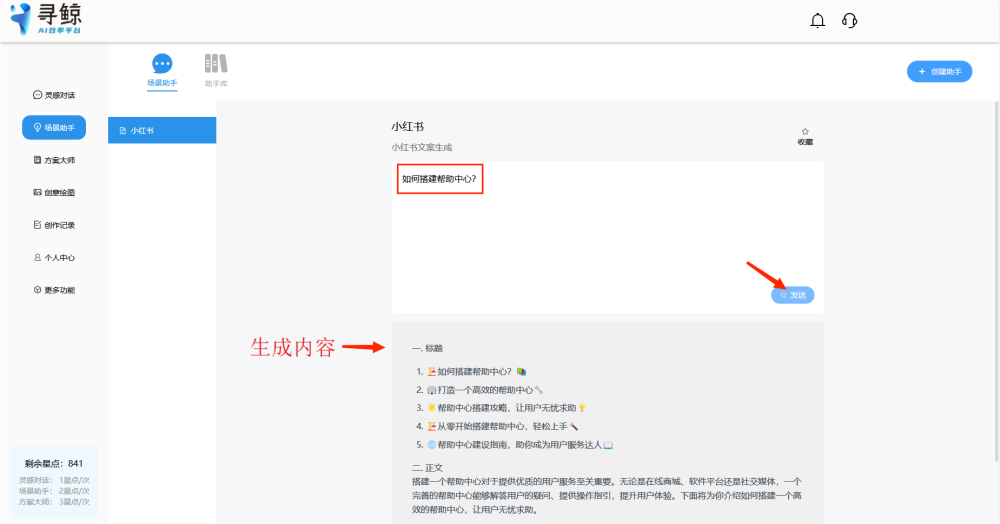Open 方案大师 from the sidebar

[54, 160]
